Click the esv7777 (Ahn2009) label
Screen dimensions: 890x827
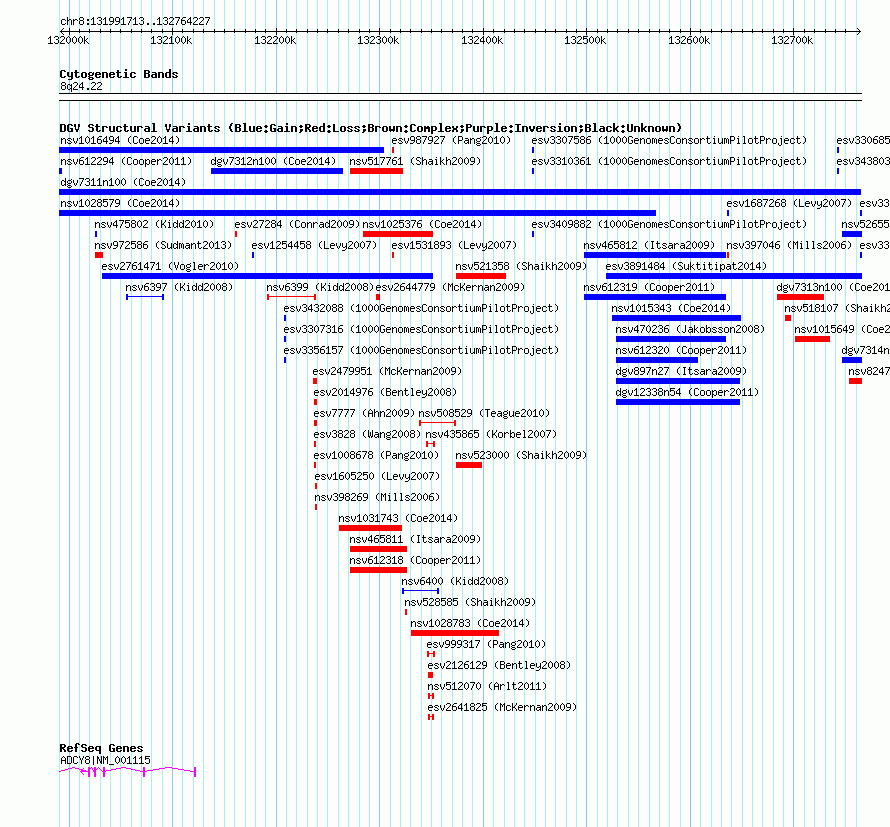pos(364,413)
